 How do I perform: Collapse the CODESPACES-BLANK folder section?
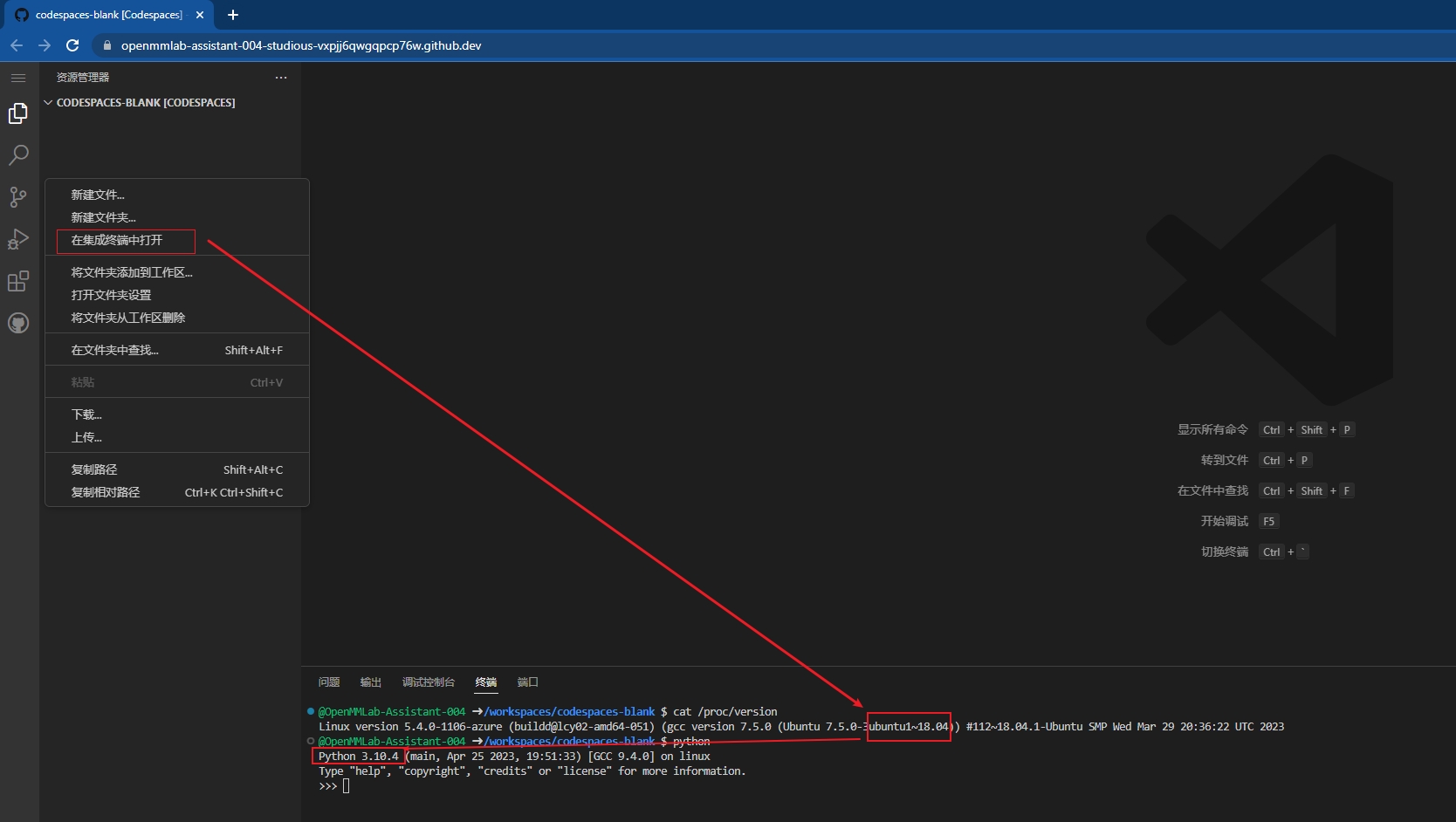[48, 103]
